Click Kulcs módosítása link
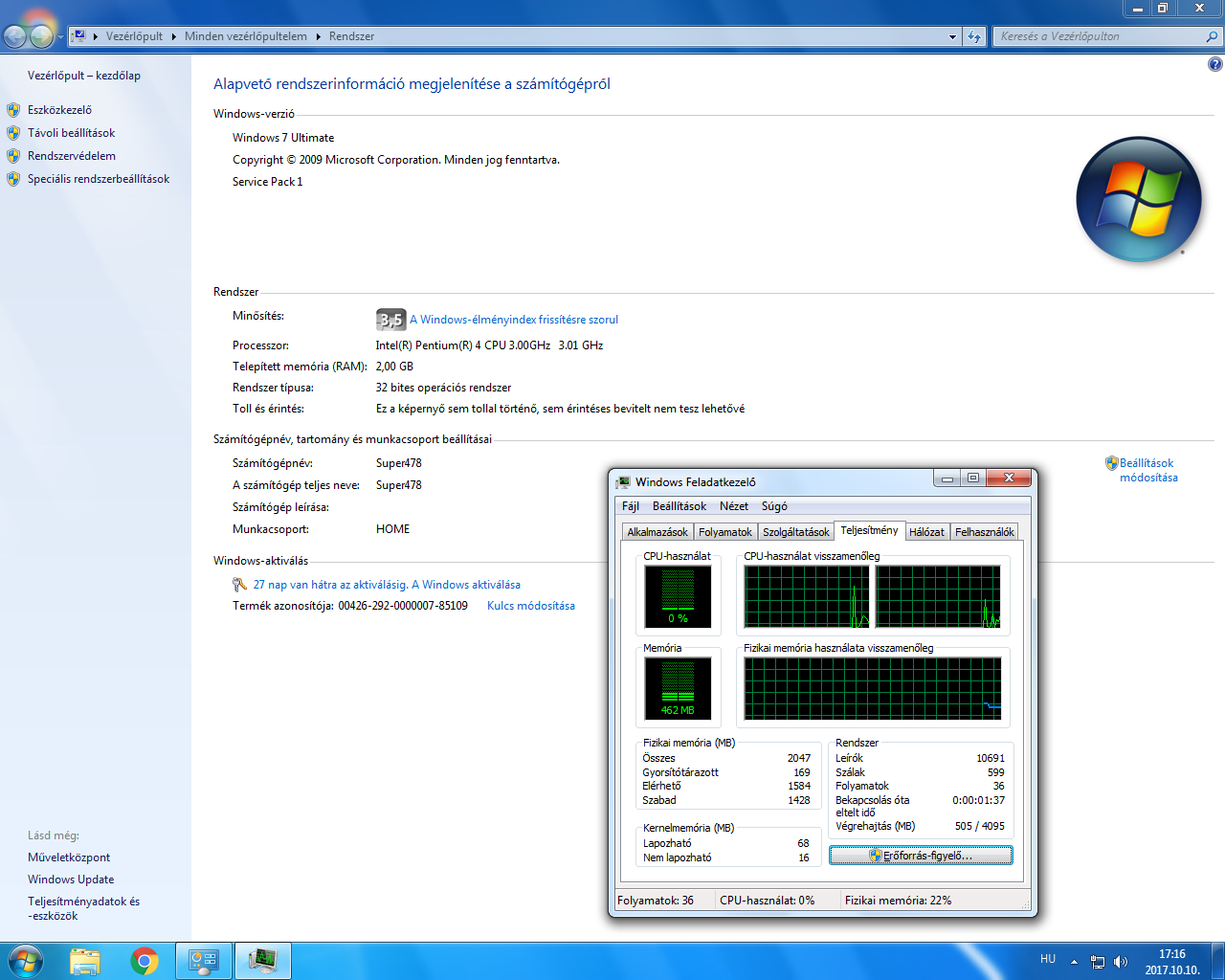This screenshot has width=1225, height=980. pos(531,606)
